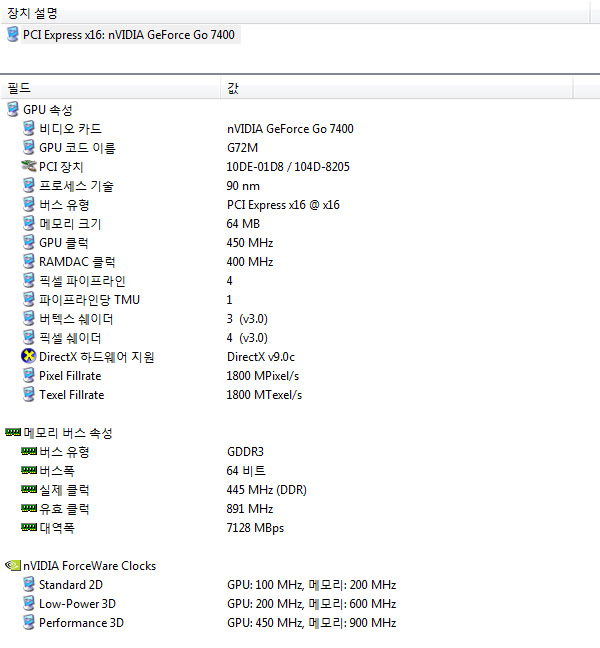Select the Standard 2D clocks value

311,585
